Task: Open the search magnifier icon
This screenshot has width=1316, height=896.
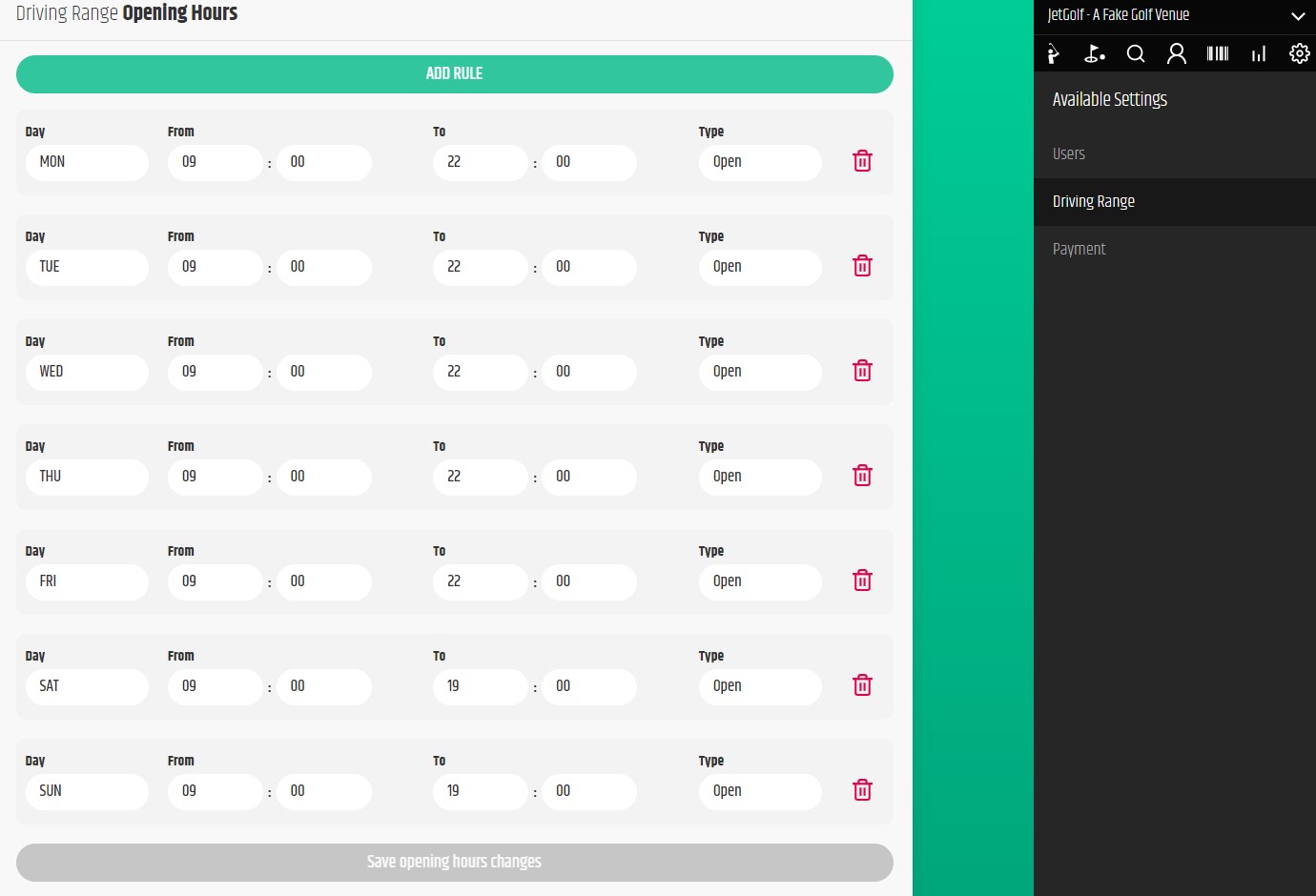Action: tap(1136, 53)
